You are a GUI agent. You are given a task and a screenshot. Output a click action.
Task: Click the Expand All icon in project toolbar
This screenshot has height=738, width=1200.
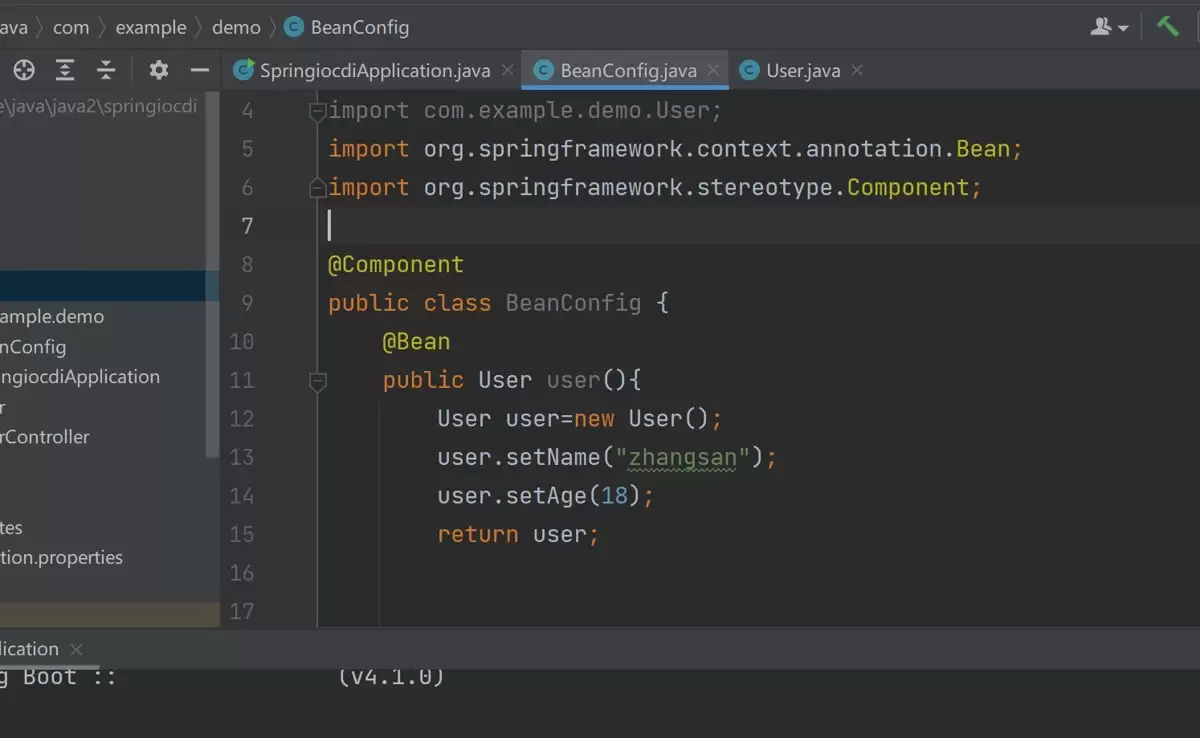pyautogui.click(x=65, y=70)
